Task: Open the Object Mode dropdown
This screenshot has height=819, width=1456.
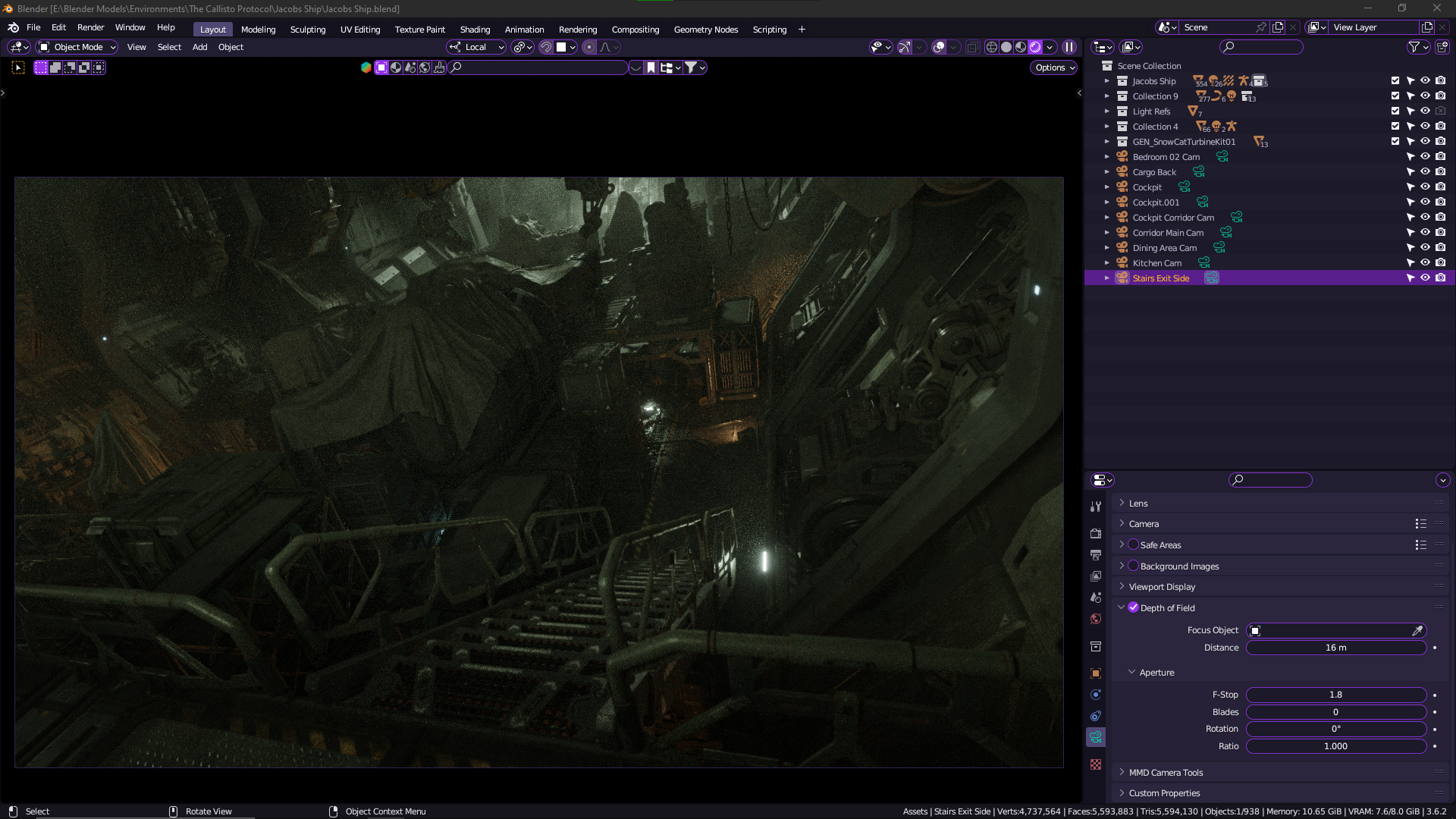Action: (77, 47)
